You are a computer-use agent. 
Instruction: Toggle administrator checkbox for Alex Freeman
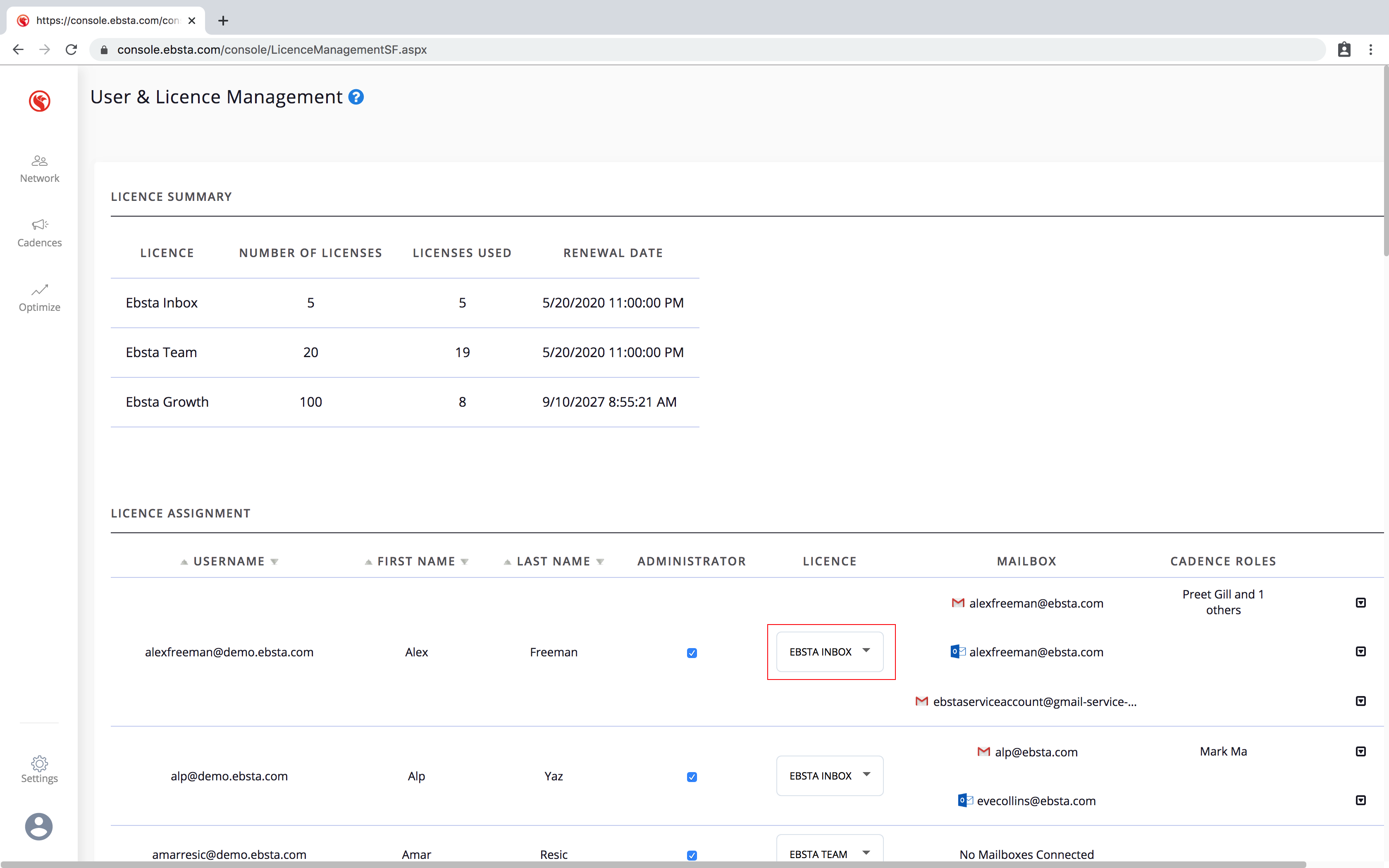click(x=692, y=653)
